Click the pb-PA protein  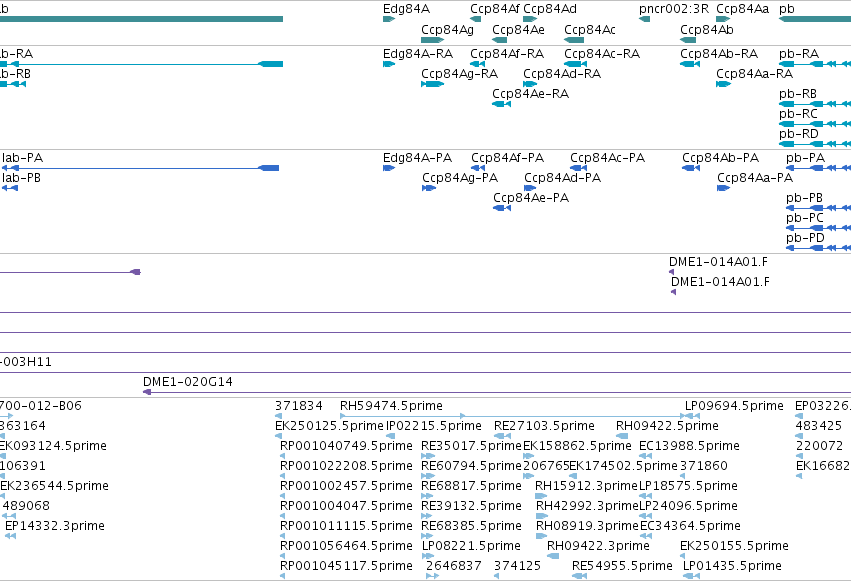(818, 168)
